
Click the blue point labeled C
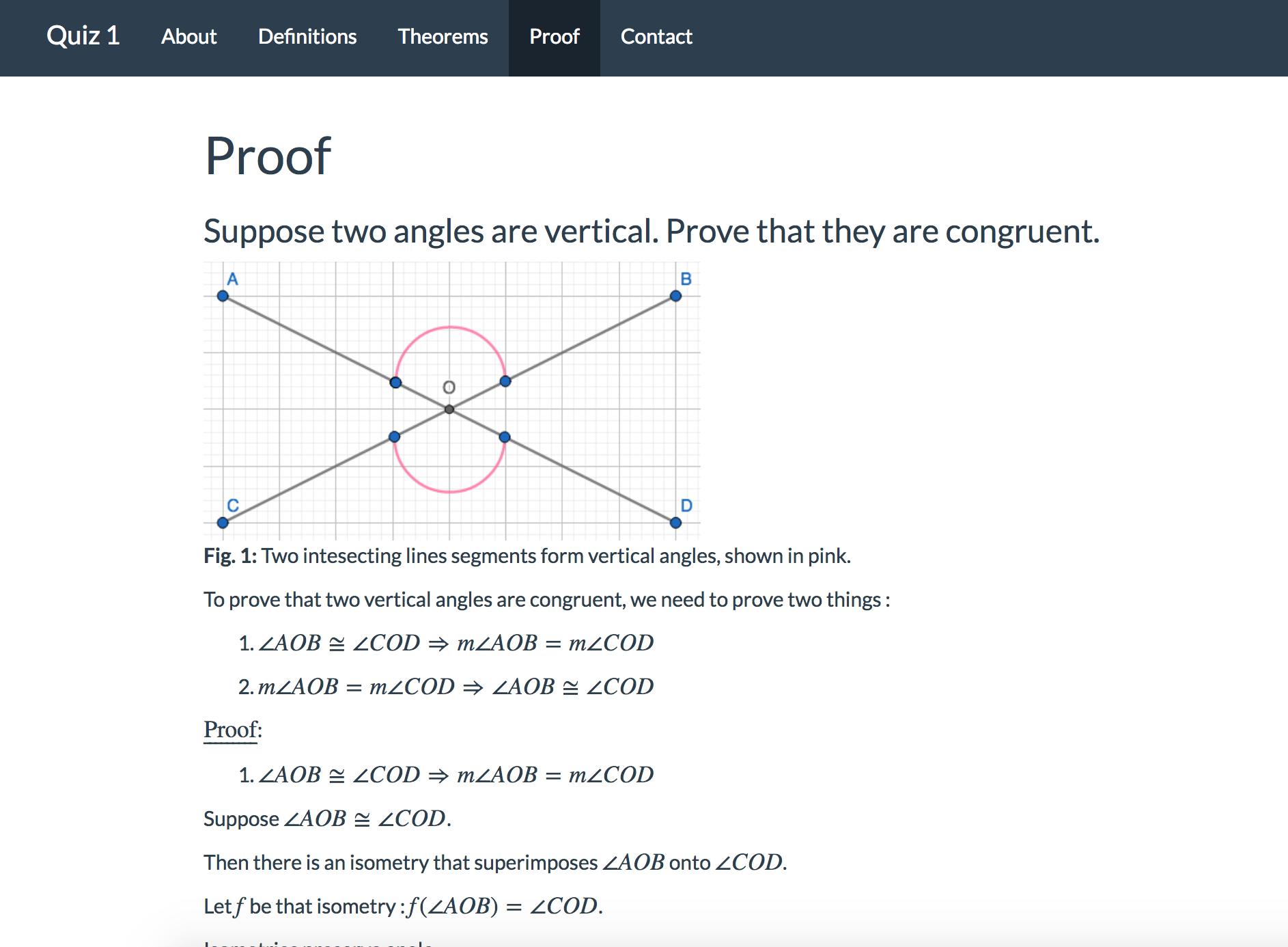pos(223,523)
